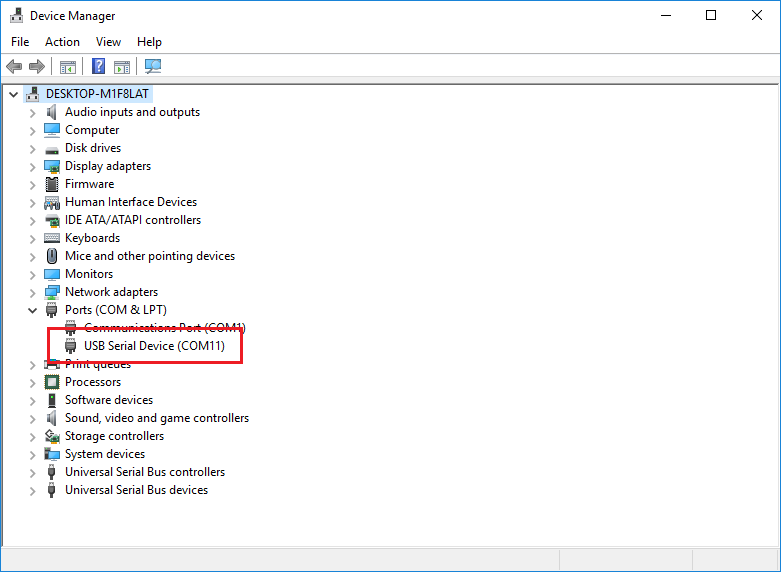Screen dimensions: 781x572
Task: Select the Disk drives tree item
Action: coord(92,148)
